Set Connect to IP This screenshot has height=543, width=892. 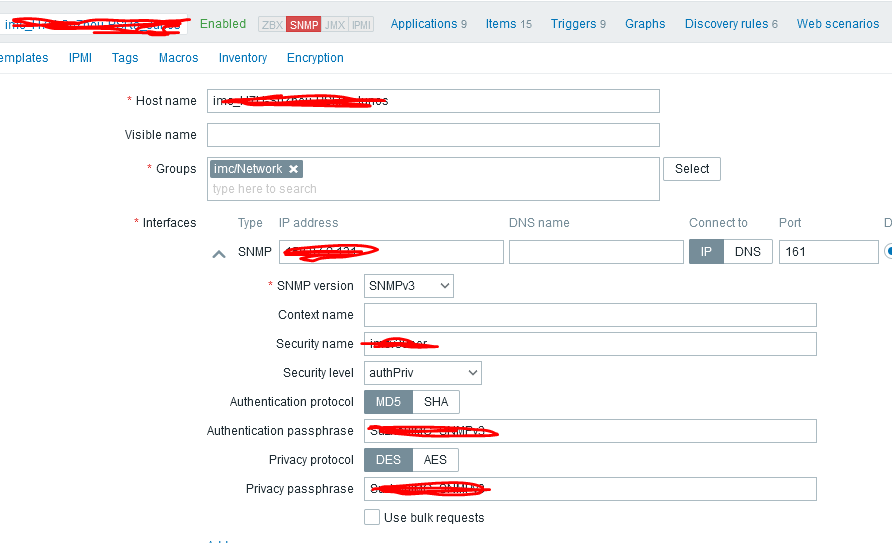tap(706, 252)
